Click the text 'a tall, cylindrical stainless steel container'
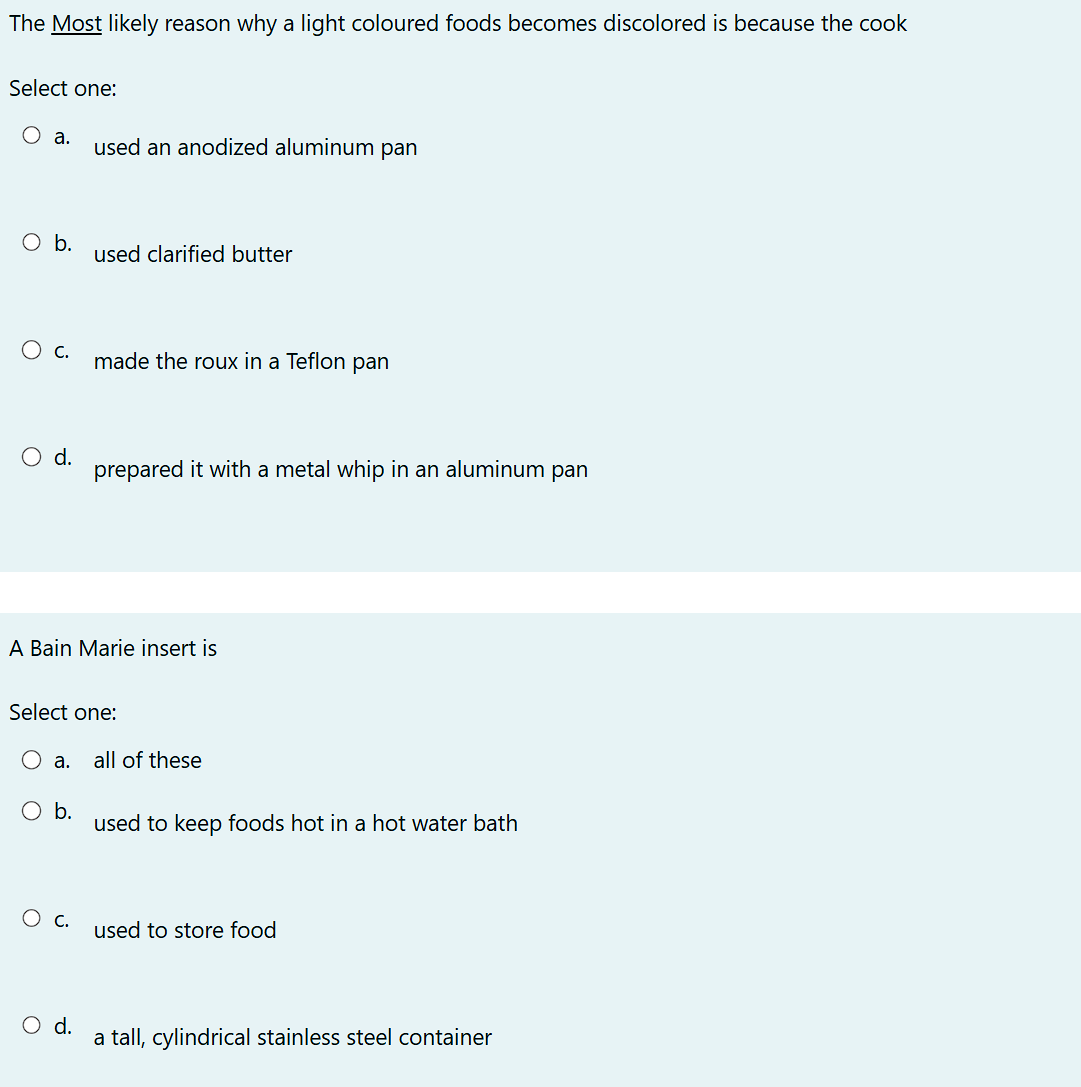Image resolution: width=1081 pixels, height=1087 pixels. tap(293, 1038)
